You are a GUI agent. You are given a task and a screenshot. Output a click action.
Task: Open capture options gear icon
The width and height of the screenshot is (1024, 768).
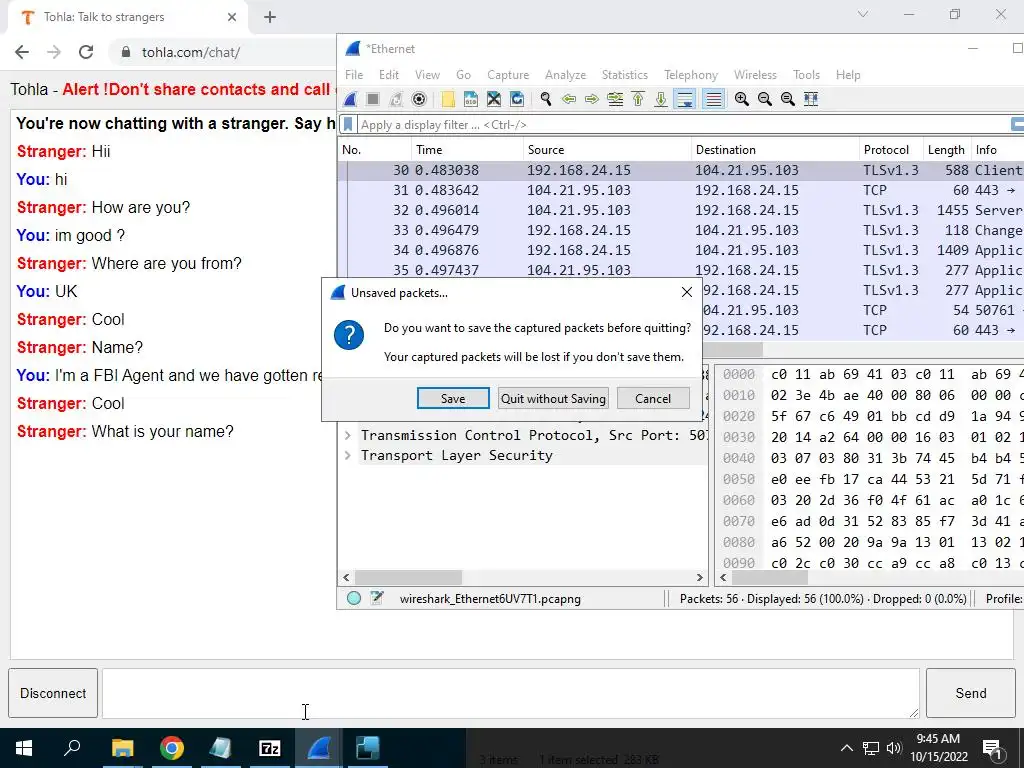click(x=419, y=99)
